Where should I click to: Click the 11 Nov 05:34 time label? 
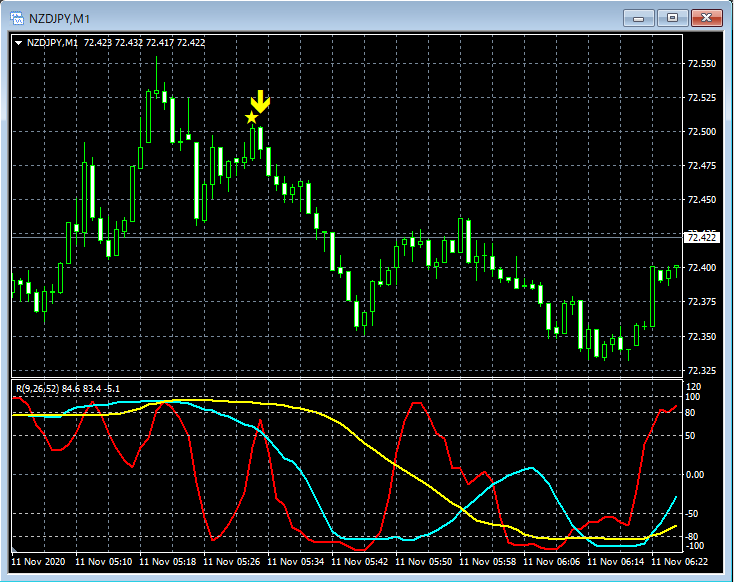point(295,561)
